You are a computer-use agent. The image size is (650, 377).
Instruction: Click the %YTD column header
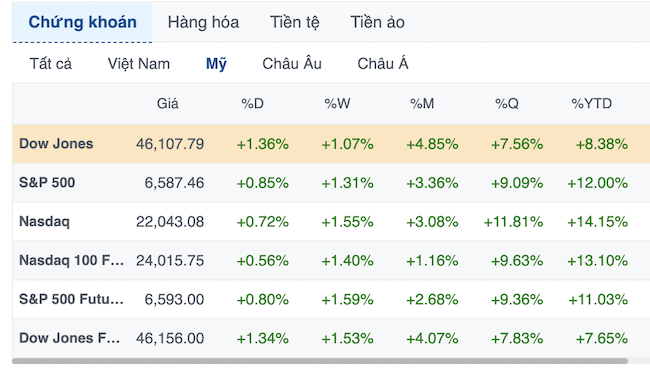[x=592, y=103]
